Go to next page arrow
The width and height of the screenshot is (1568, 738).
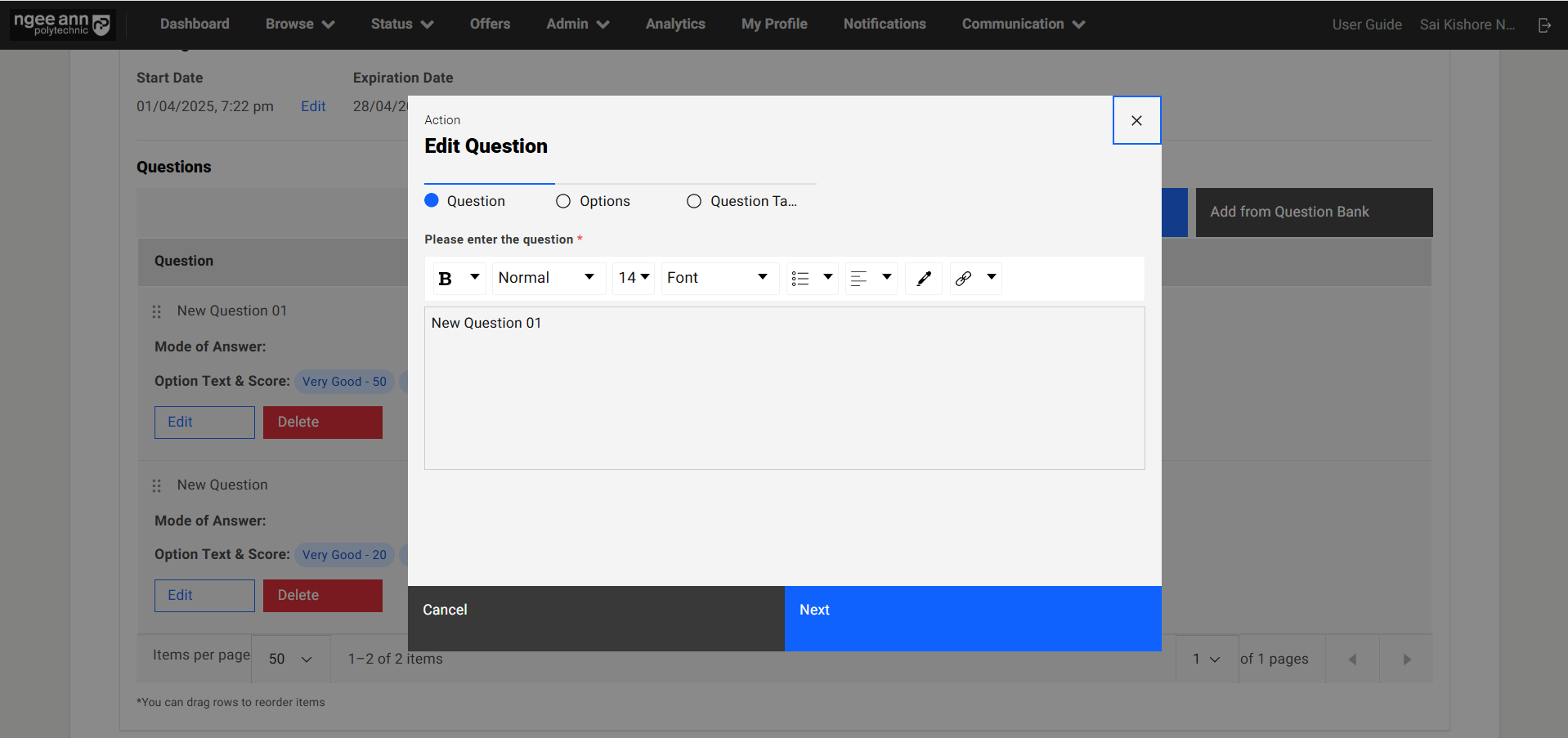[1406, 660]
